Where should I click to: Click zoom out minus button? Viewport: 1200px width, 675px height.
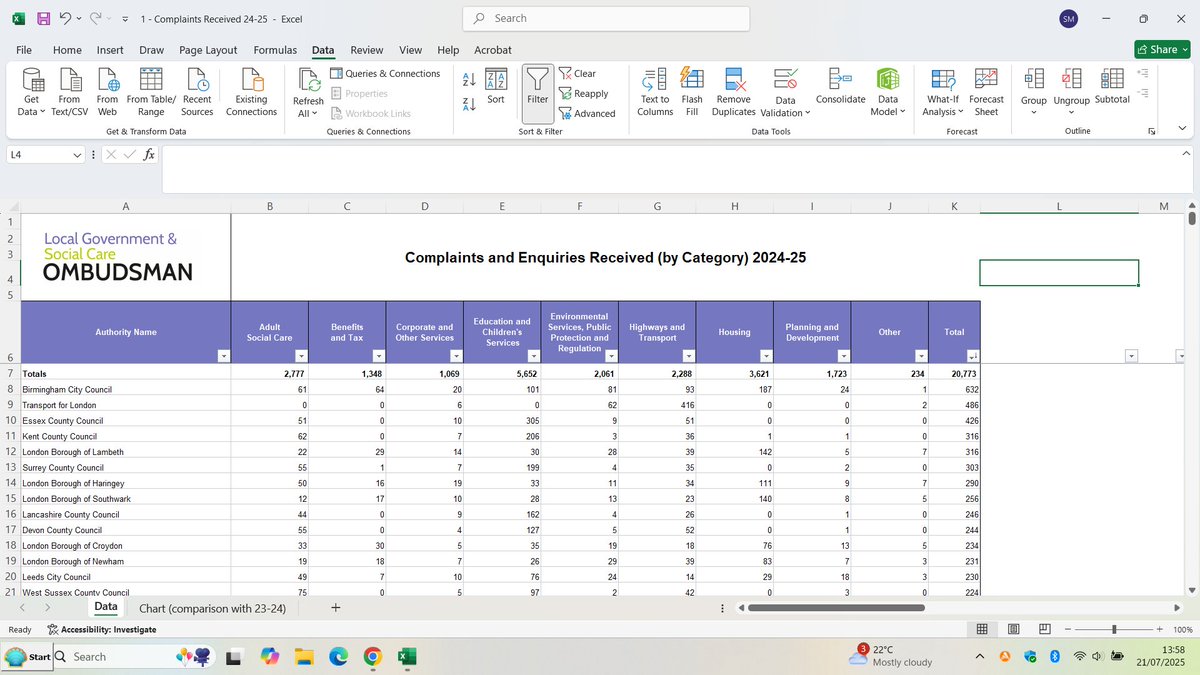[x=1068, y=629]
